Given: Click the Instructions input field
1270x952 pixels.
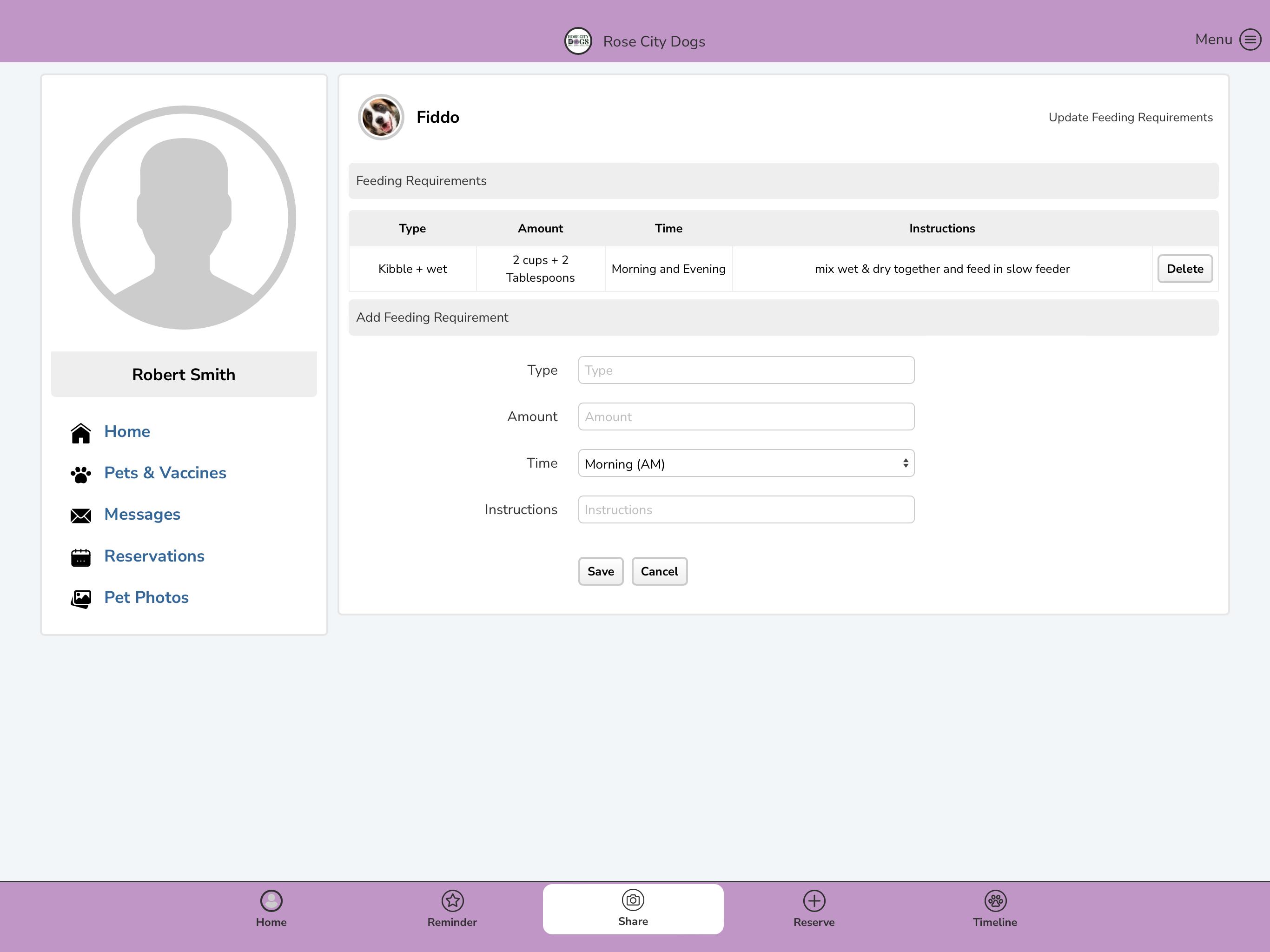Looking at the screenshot, I should click(746, 510).
